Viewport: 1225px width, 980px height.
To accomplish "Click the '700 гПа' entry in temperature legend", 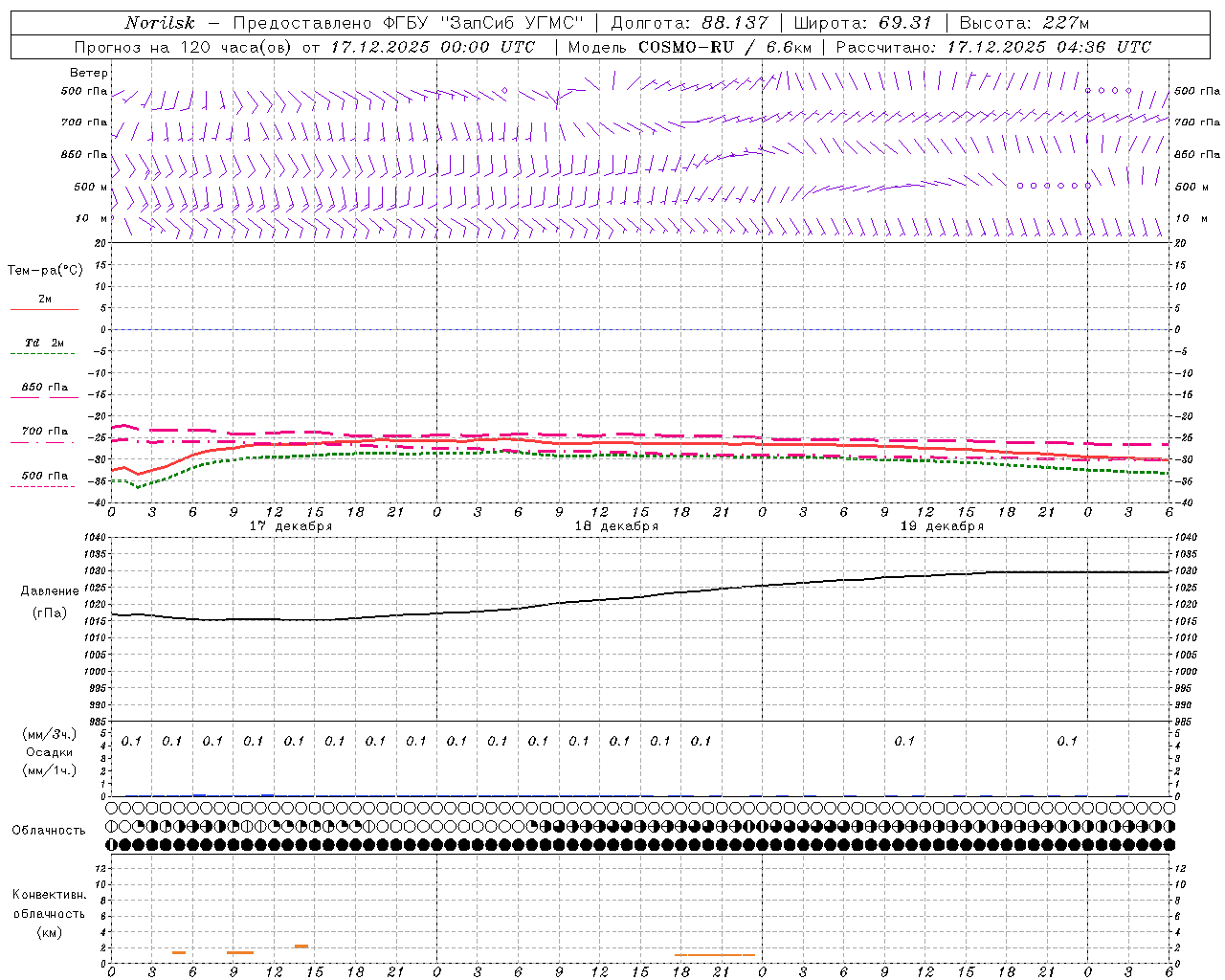I will pos(45,431).
